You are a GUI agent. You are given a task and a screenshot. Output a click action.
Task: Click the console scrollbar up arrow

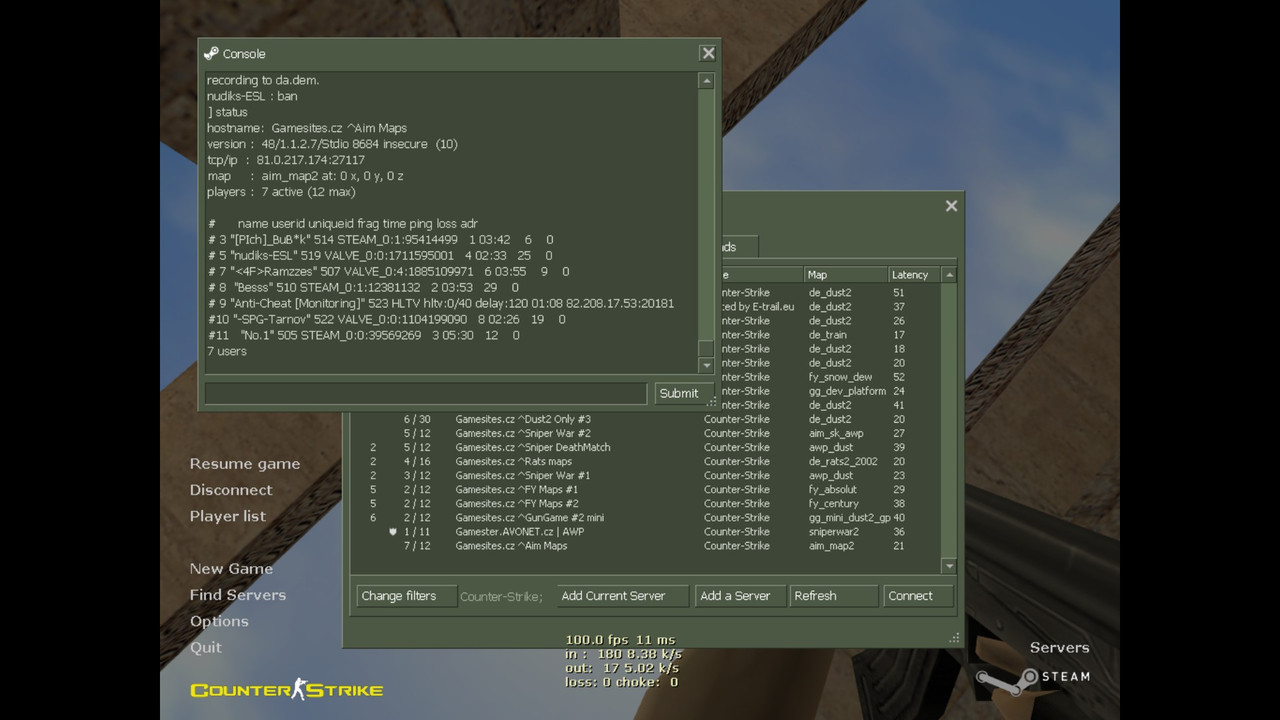click(x=706, y=81)
